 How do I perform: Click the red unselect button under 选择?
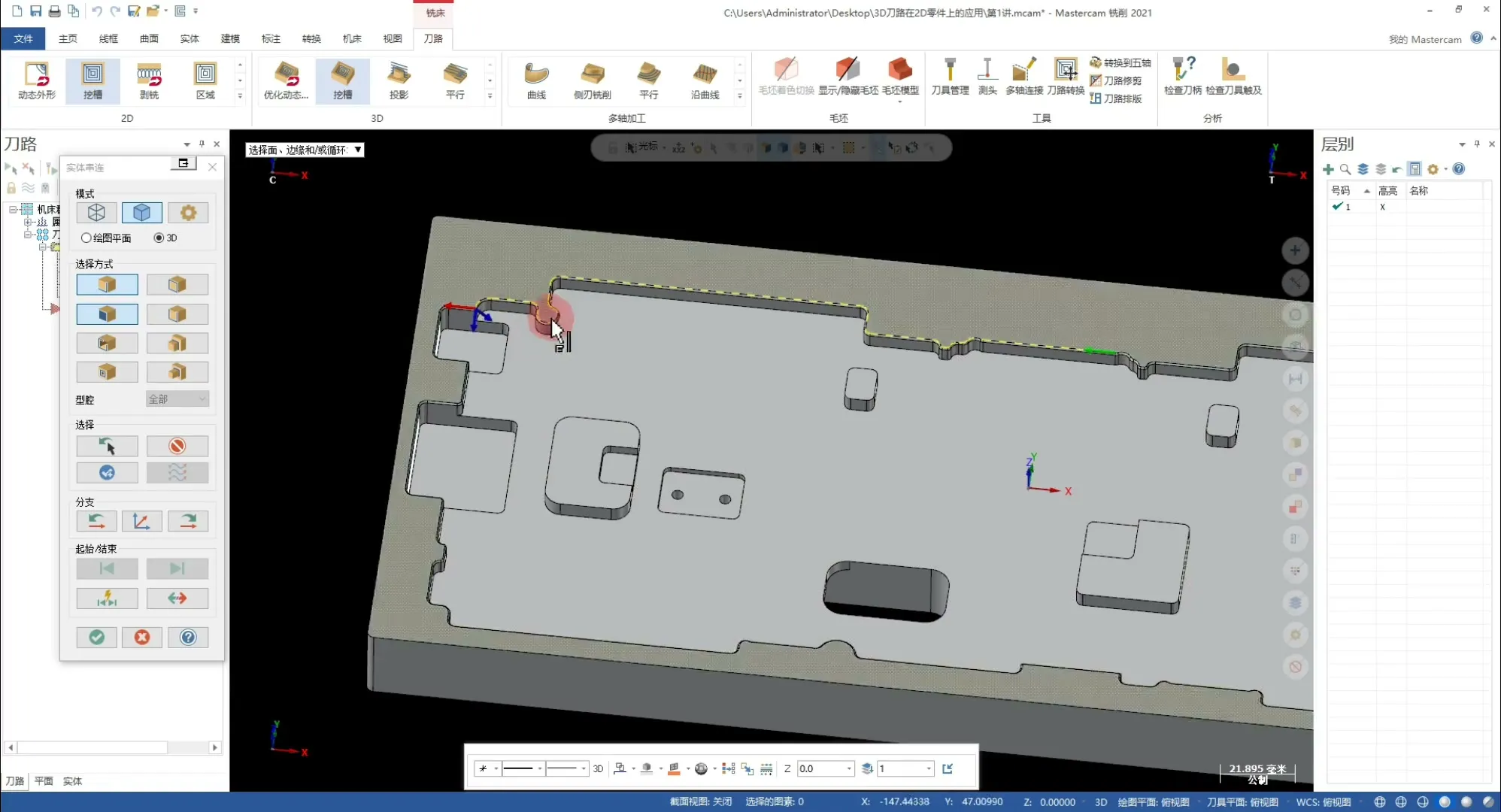[177, 446]
